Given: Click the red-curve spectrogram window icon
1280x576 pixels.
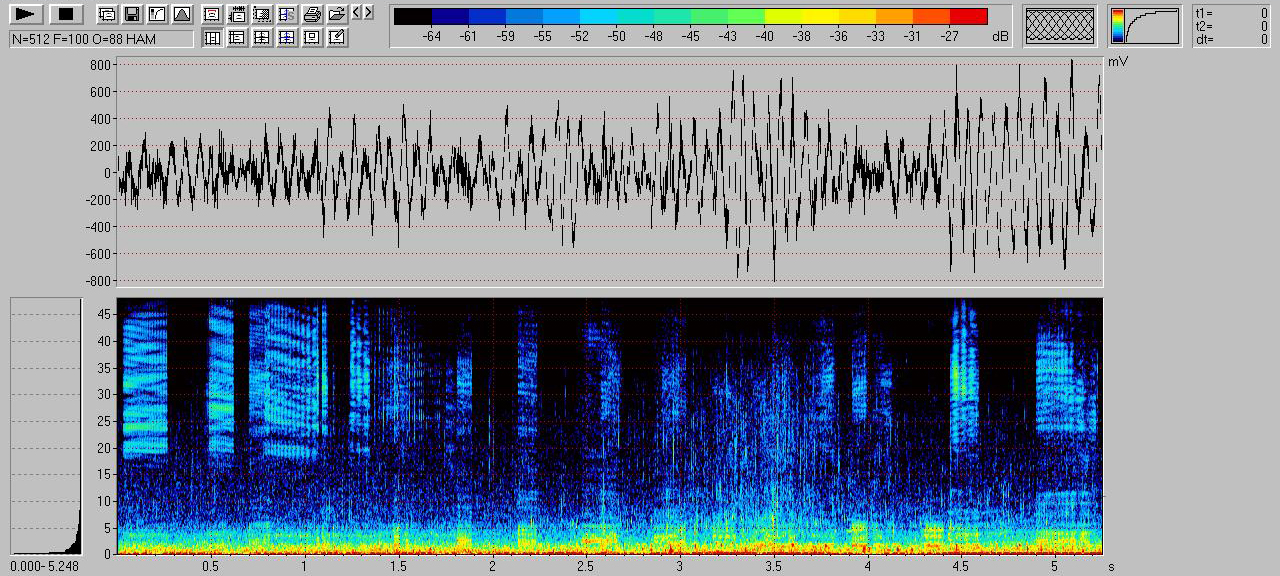Looking at the screenshot, I should (x=212, y=14).
